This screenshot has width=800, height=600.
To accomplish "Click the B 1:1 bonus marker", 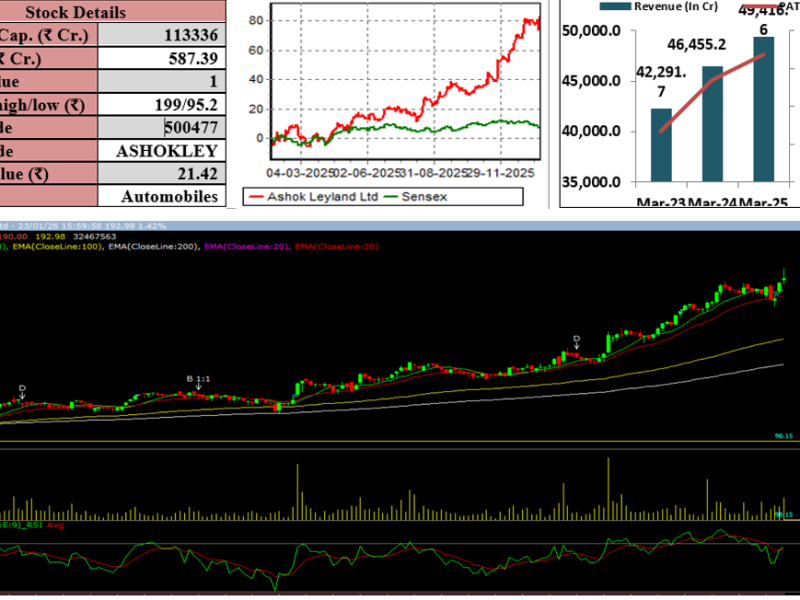I will (x=197, y=379).
